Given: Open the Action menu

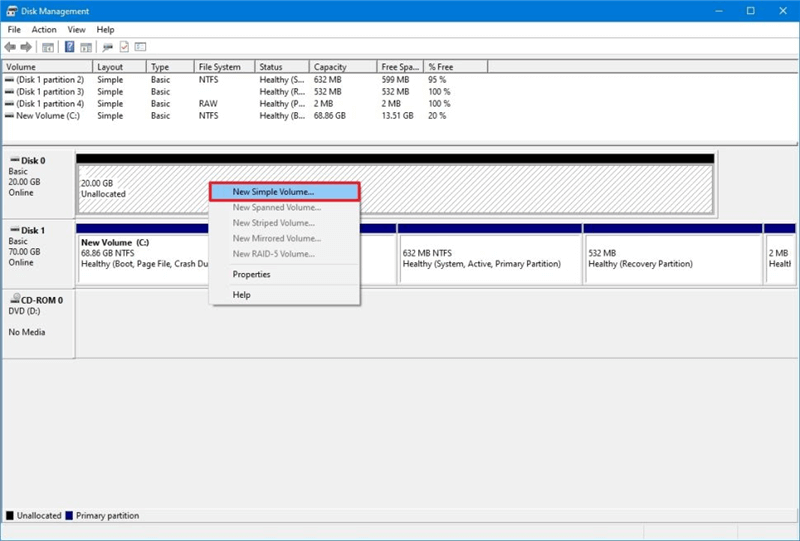Looking at the screenshot, I should coord(44,30).
